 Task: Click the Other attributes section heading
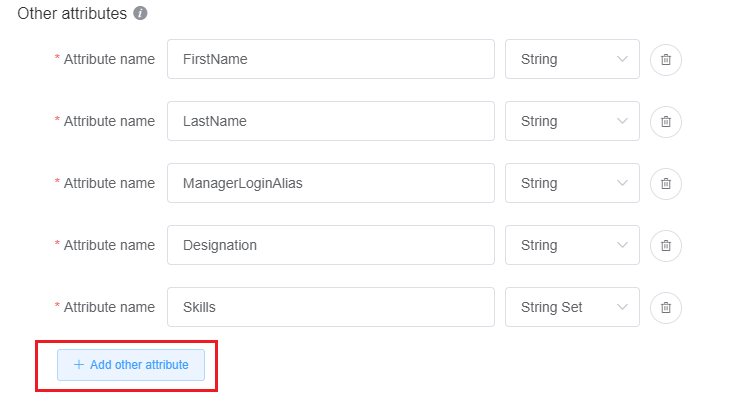pyautogui.click(x=72, y=15)
